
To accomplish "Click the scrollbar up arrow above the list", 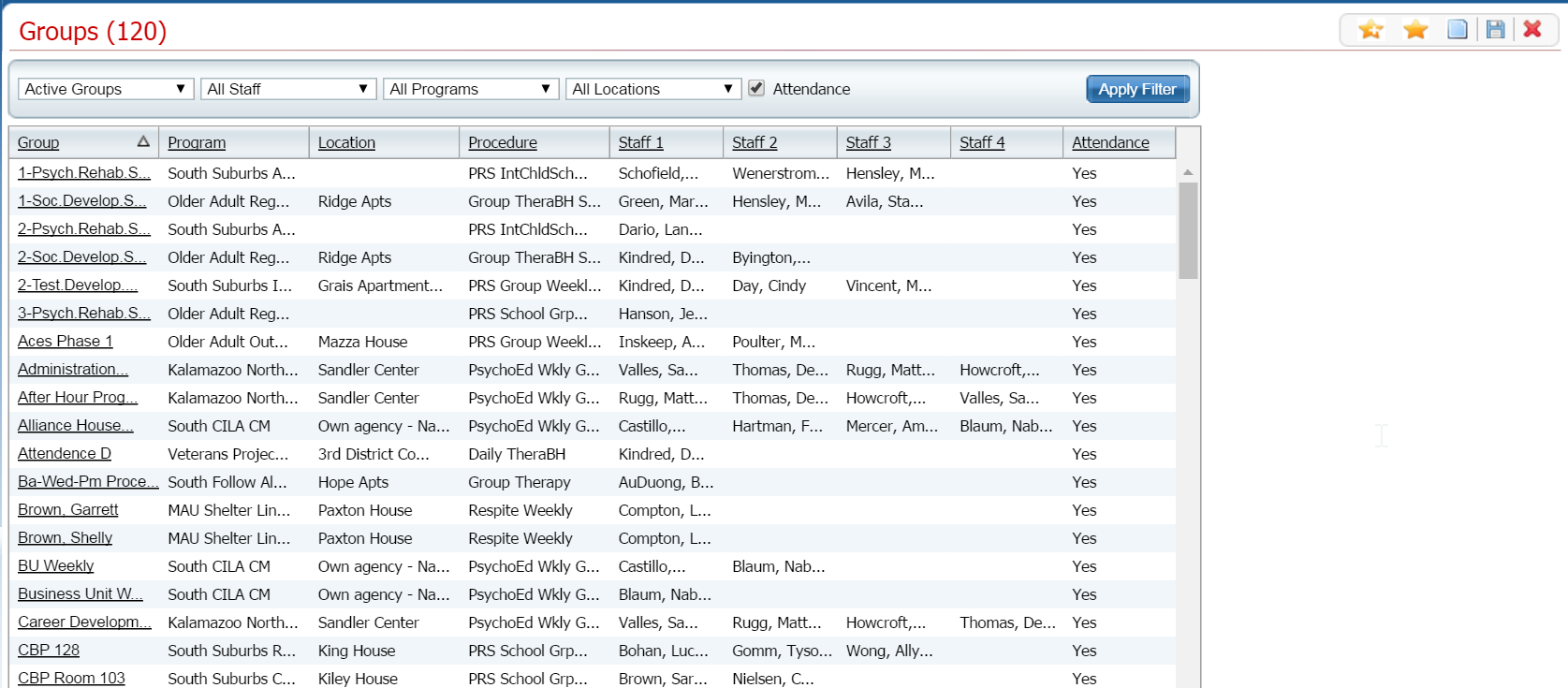I will pyautogui.click(x=1188, y=173).
